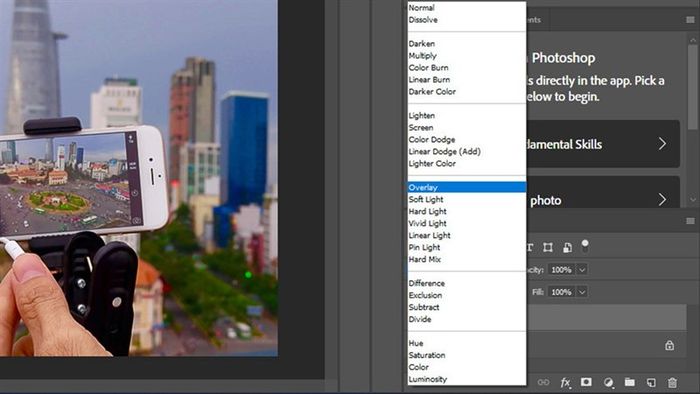
Task: Click the lock icon on Background layer
Action: coord(669,345)
